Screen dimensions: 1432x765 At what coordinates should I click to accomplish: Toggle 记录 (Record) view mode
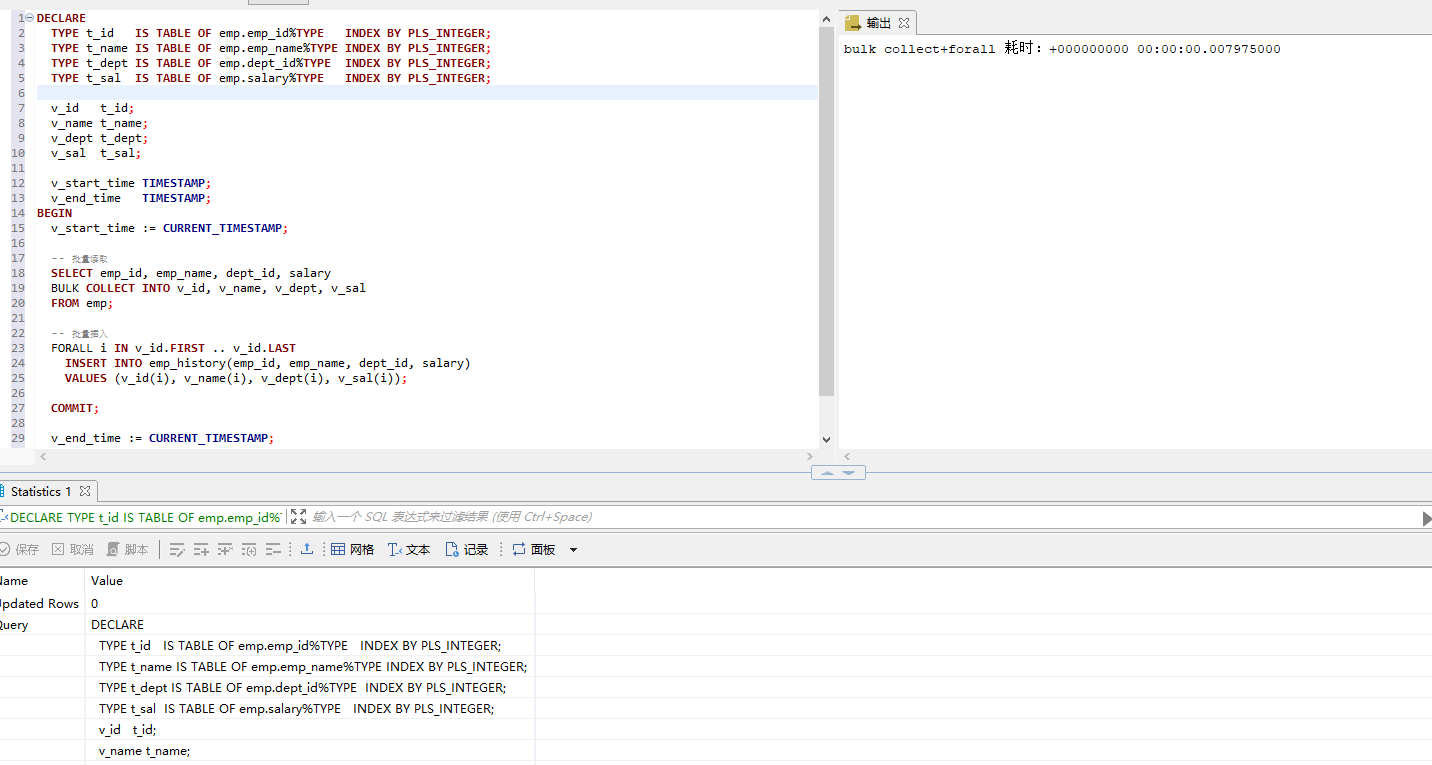(x=466, y=550)
